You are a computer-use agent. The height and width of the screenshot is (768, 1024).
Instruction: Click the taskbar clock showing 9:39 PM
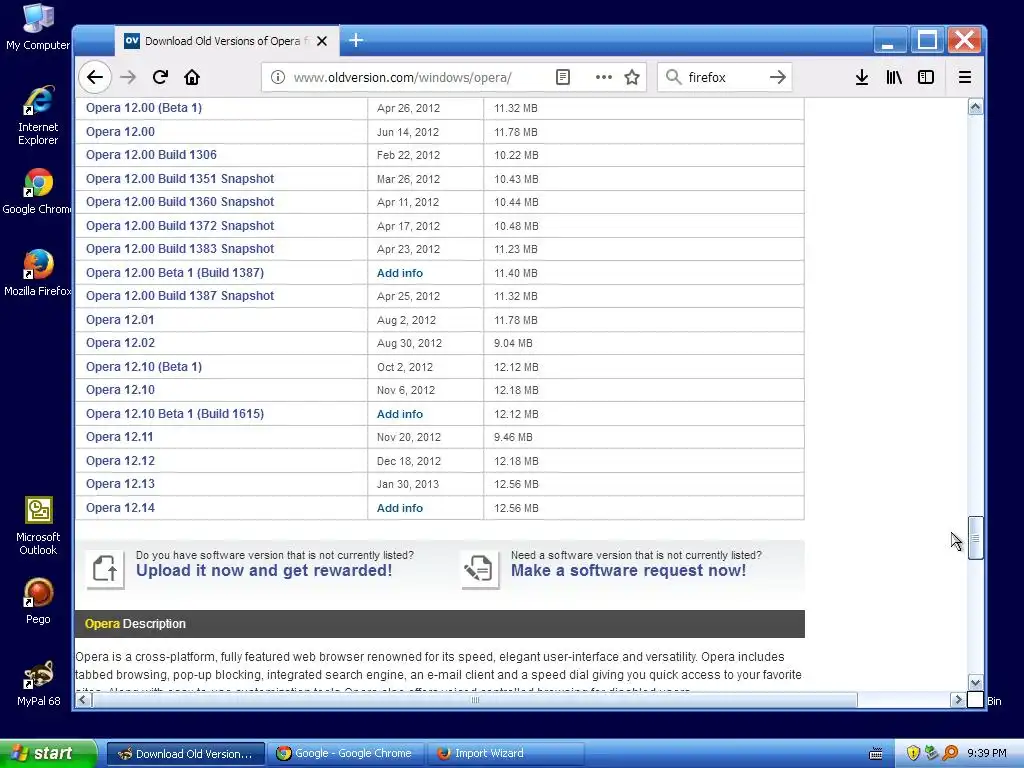click(x=987, y=753)
